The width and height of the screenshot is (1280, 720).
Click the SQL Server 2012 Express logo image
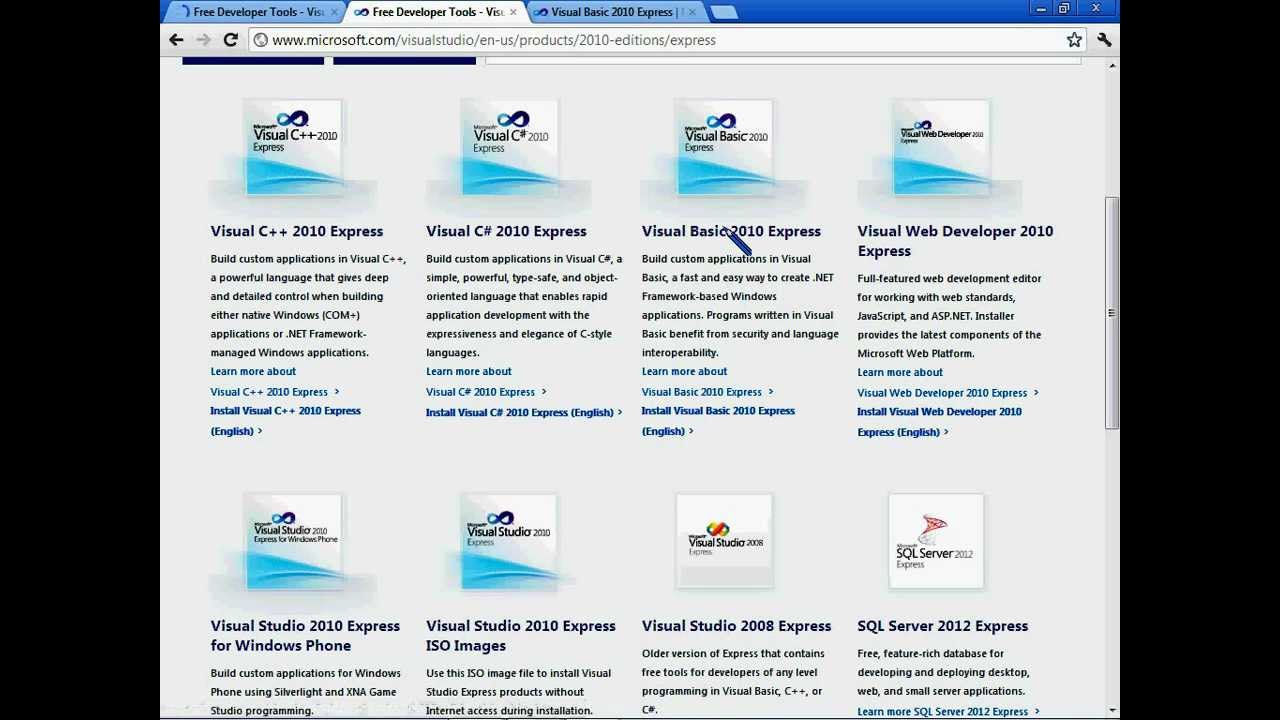click(x=936, y=541)
